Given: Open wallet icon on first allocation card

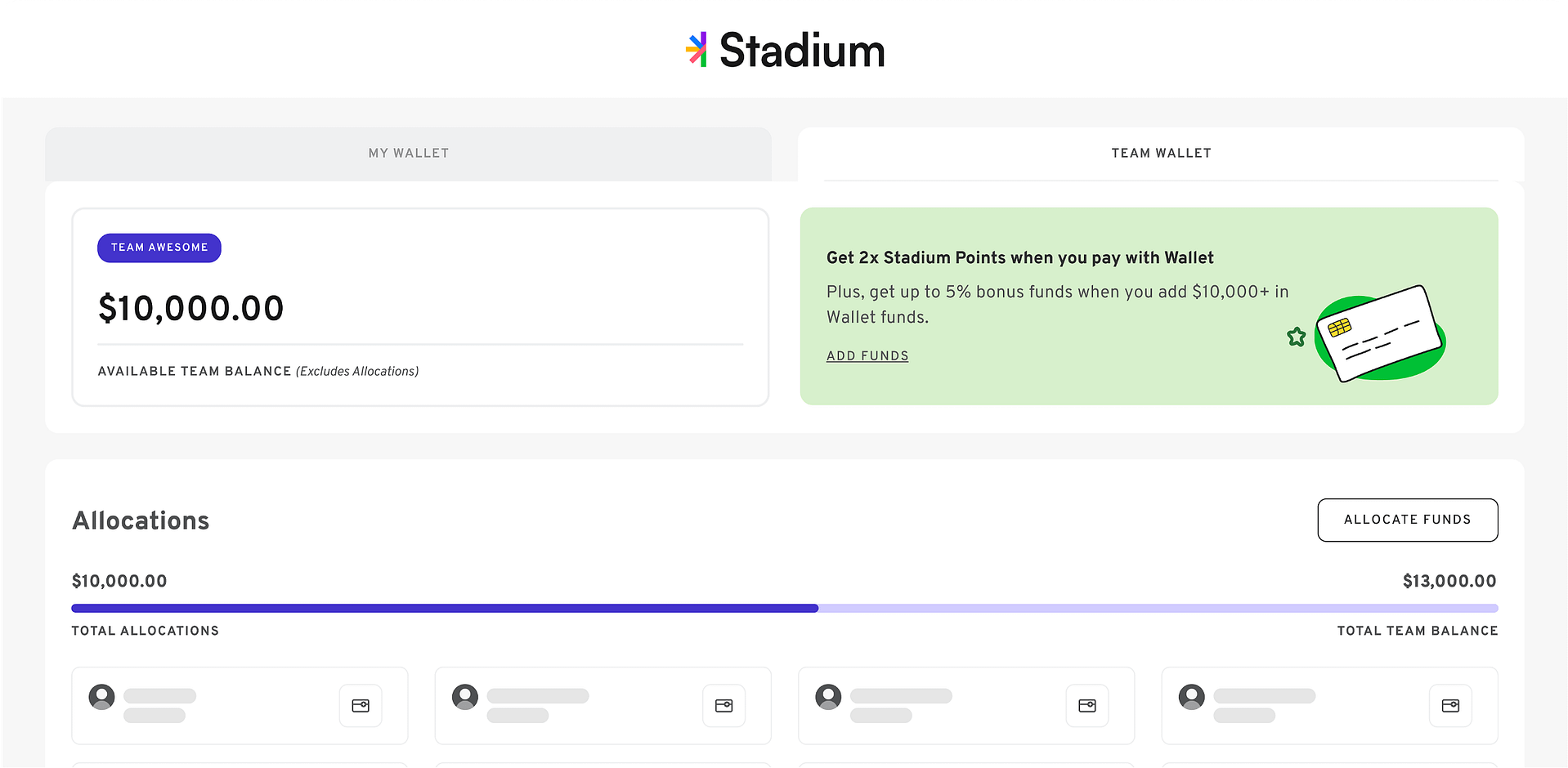Looking at the screenshot, I should (x=361, y=705).
